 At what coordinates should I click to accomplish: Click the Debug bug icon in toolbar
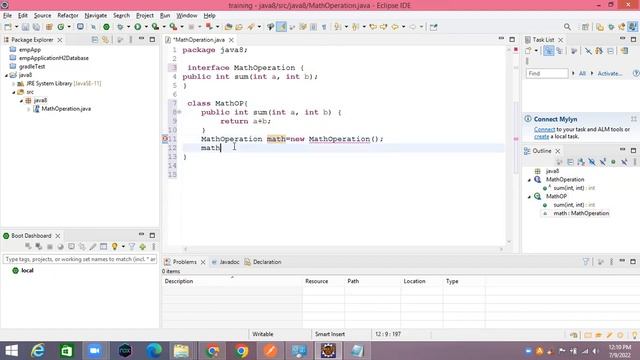(x=120, y=27)
